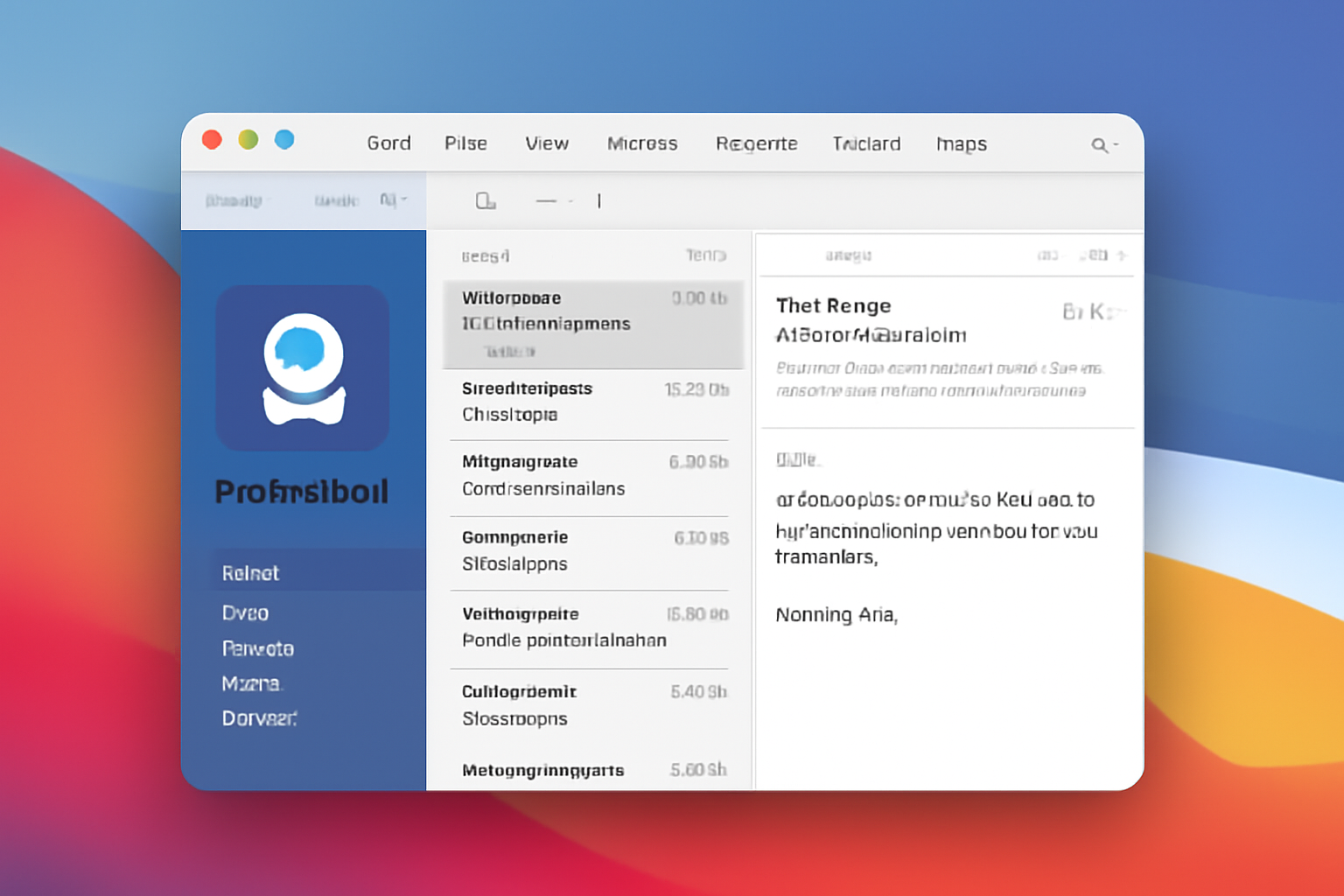Open the Maps menu
The image size is (1344, 896).
[961, 143]
